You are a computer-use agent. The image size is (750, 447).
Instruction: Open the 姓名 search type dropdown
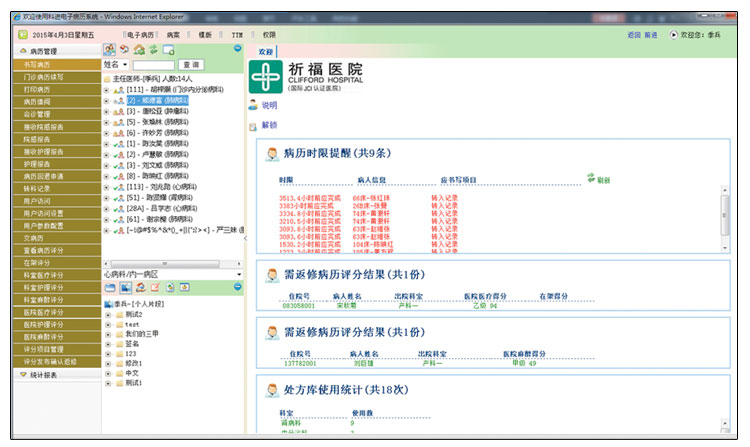coord(125,64)
